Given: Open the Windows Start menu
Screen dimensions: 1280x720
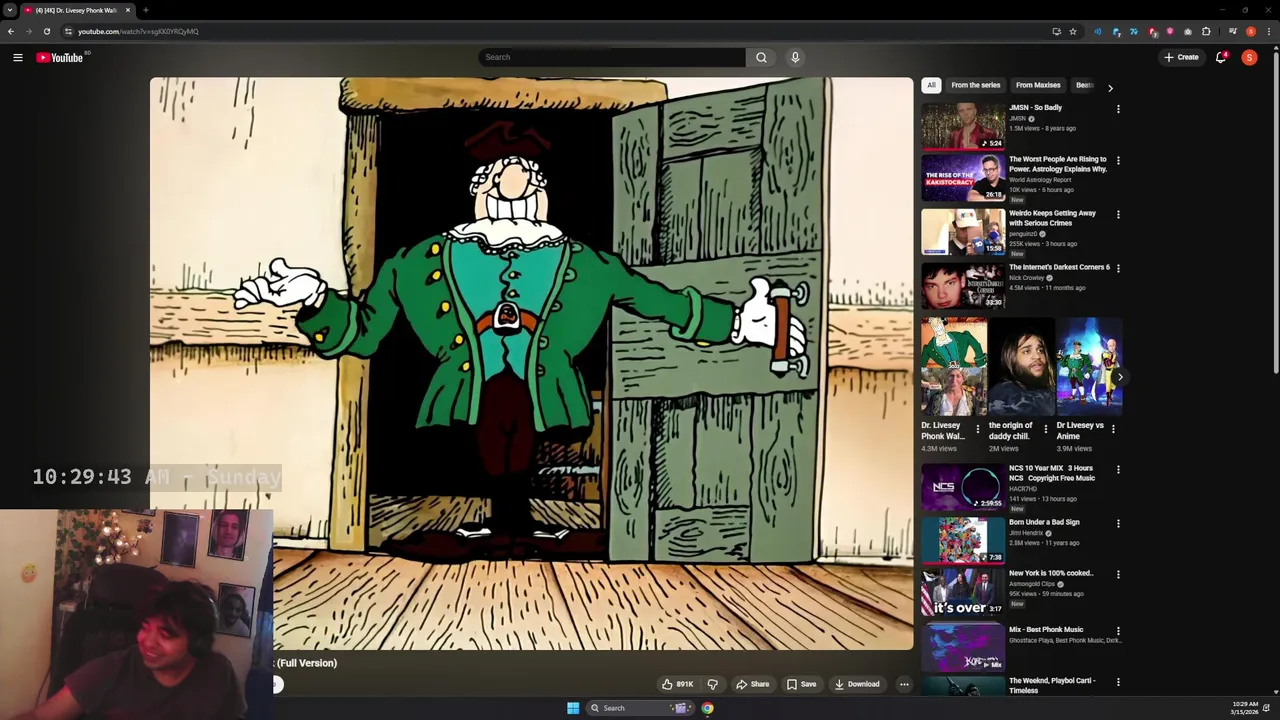Looking at the screenshot, I should click(573, 708).
